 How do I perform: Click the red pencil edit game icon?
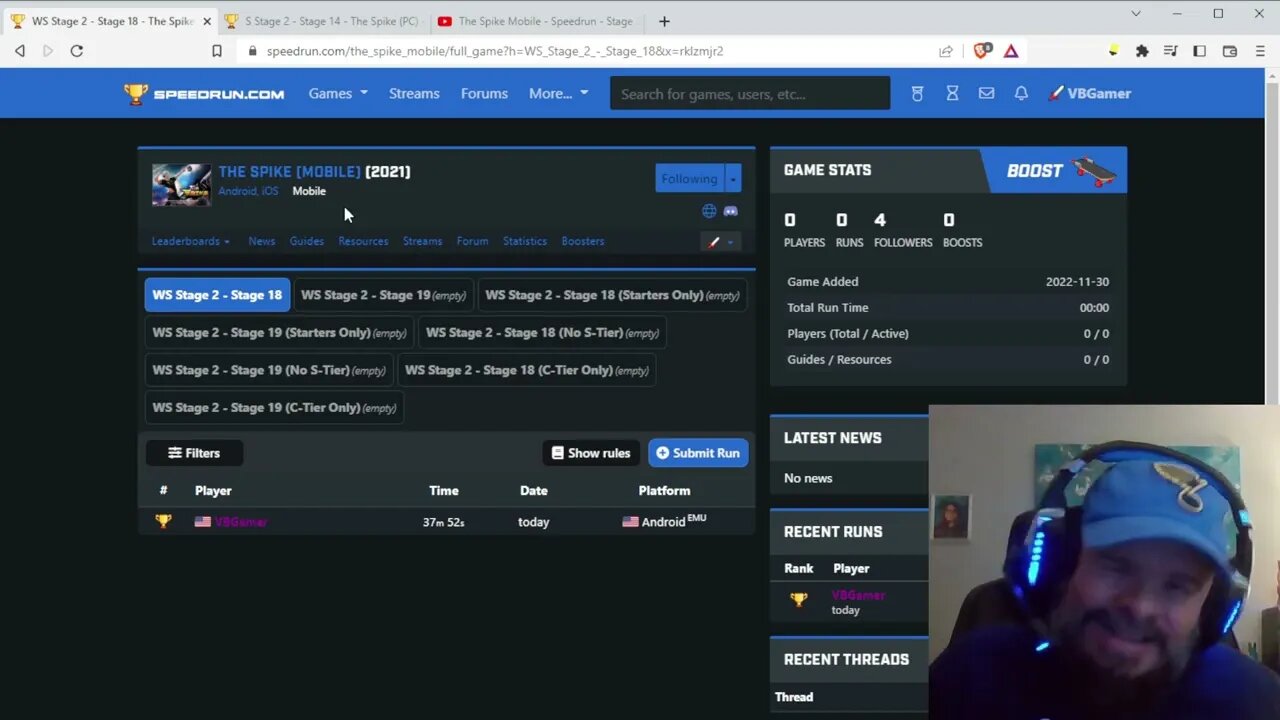[714, 242]
